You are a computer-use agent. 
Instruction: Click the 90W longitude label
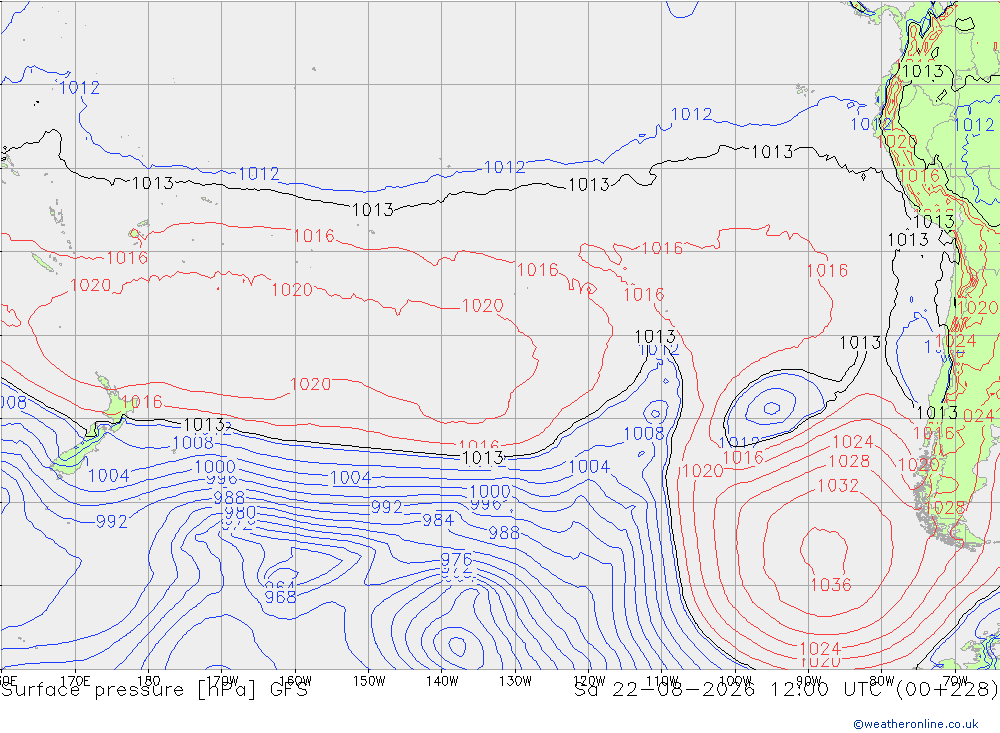[x=809, y=681]
